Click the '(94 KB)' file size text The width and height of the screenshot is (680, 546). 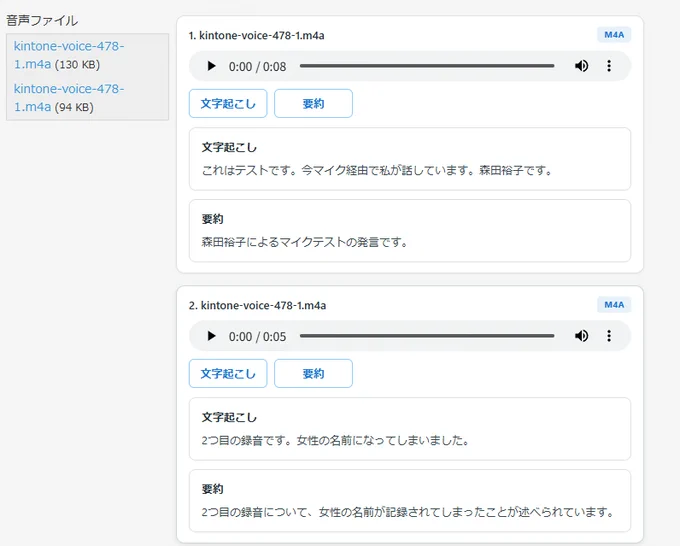tap(74, 107)
